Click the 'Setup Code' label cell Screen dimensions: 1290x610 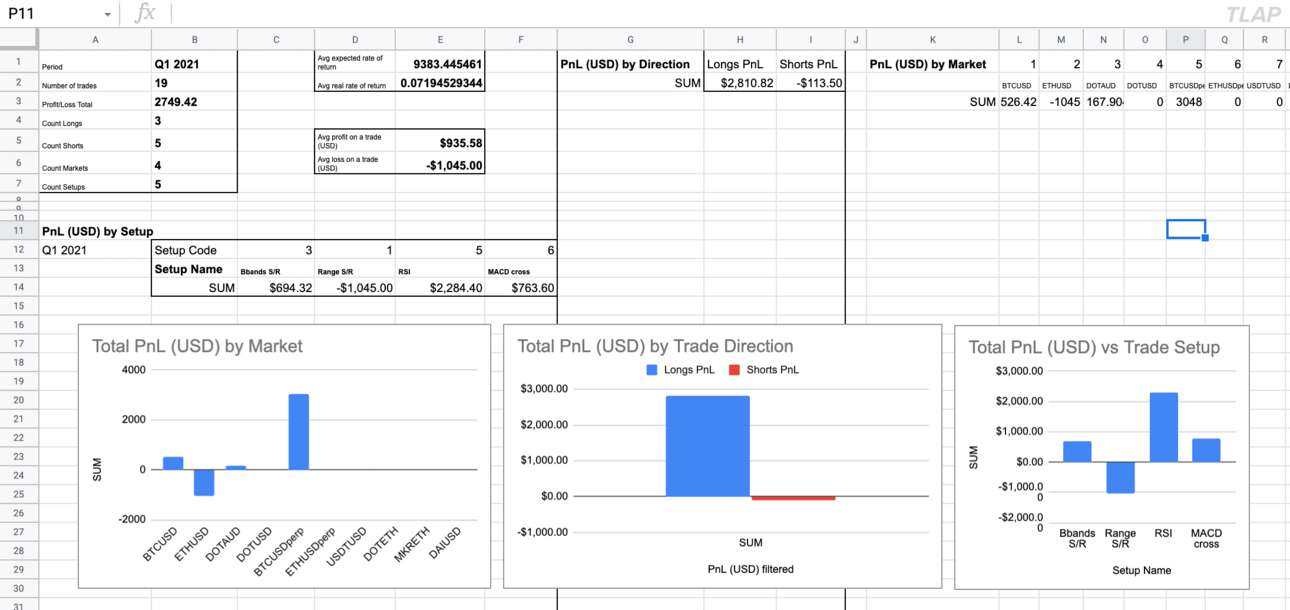(x=194, y=250)
